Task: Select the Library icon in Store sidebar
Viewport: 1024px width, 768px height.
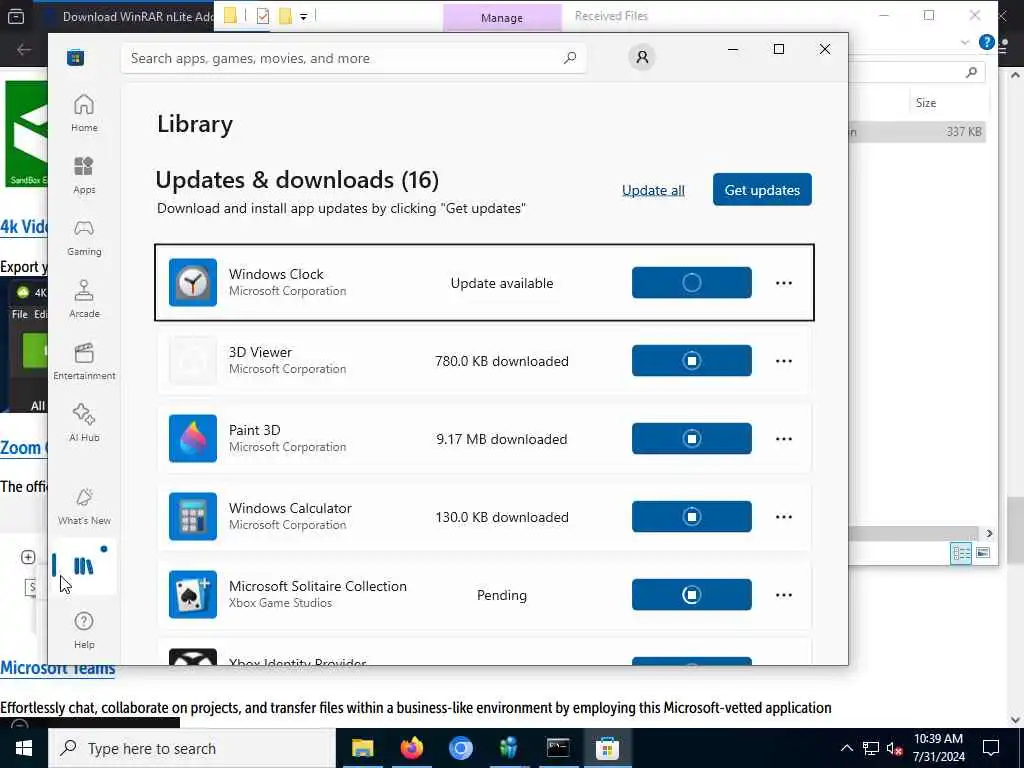Action: click(84, 566)
